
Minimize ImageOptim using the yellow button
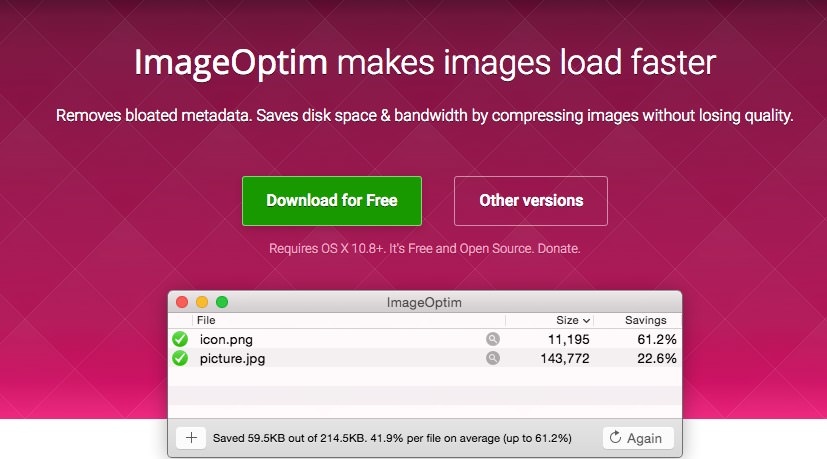click(x=202, y=302)
